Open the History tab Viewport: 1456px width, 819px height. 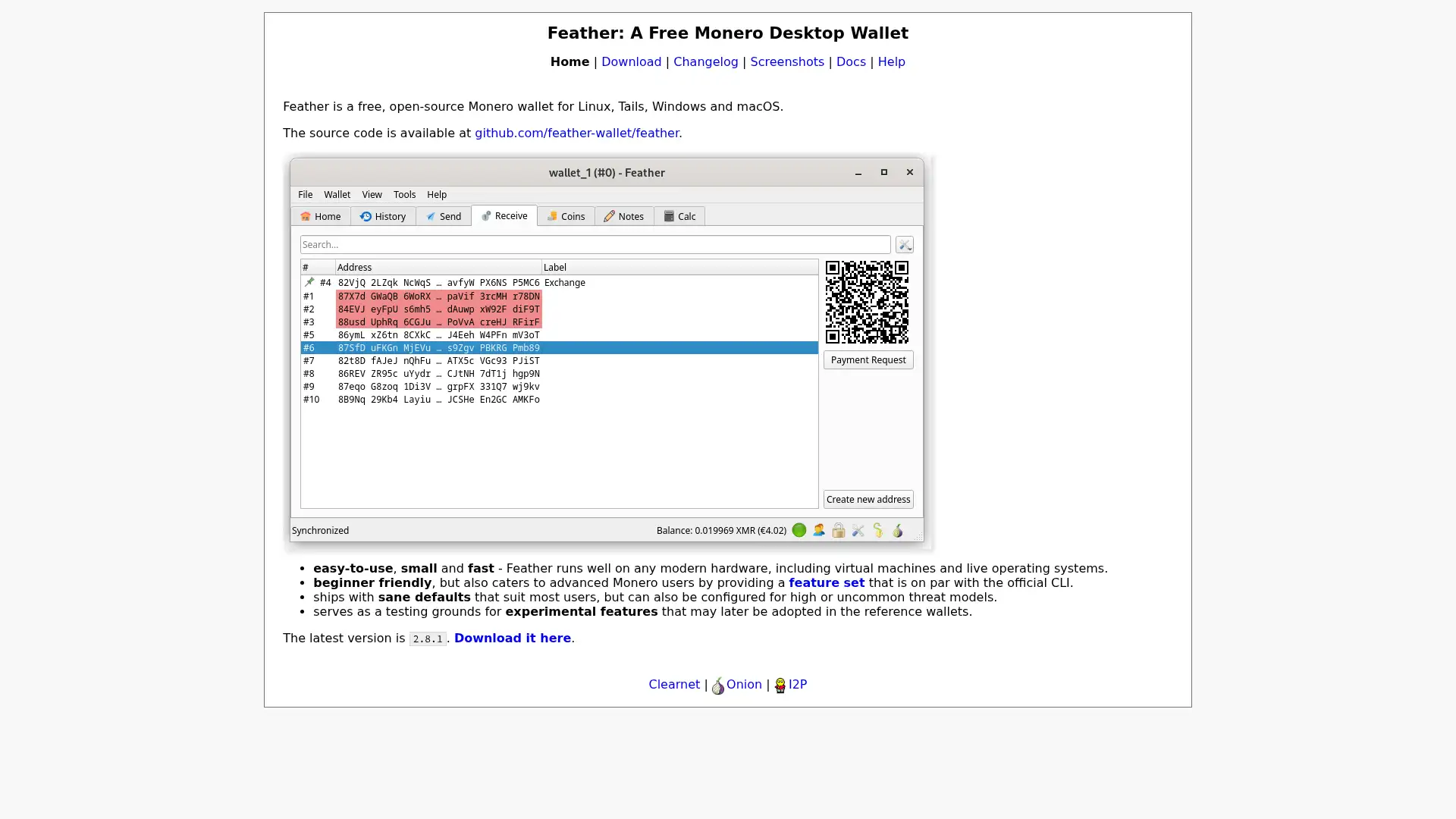pos(383,216)
